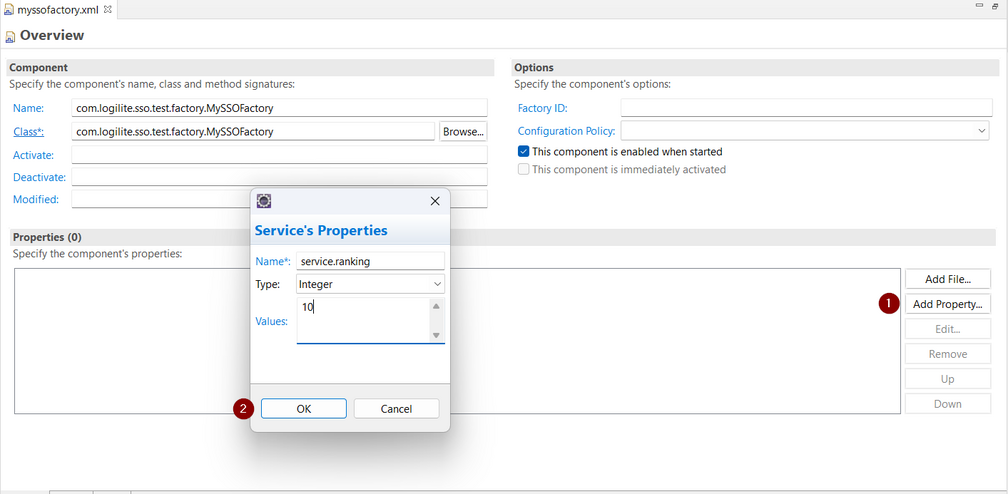
Task: Check 'This component is immediately activated'
Action: tap(524, 170)
